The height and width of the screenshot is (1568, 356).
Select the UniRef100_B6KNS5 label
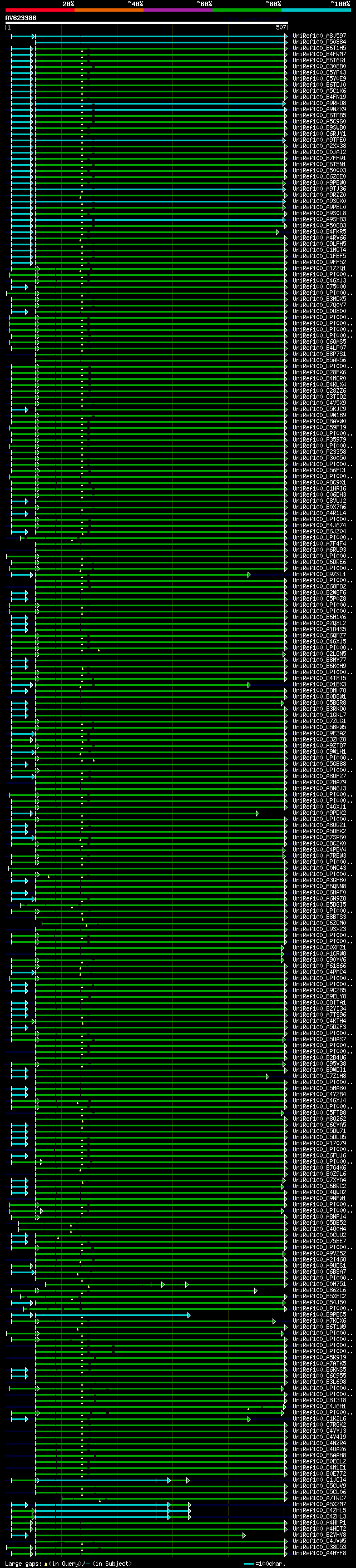tap(319, 1369)
